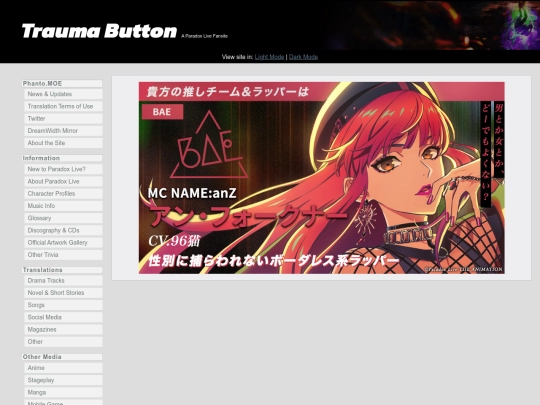
Task: View Character Profiles
Action: click(x=63, y=194)
